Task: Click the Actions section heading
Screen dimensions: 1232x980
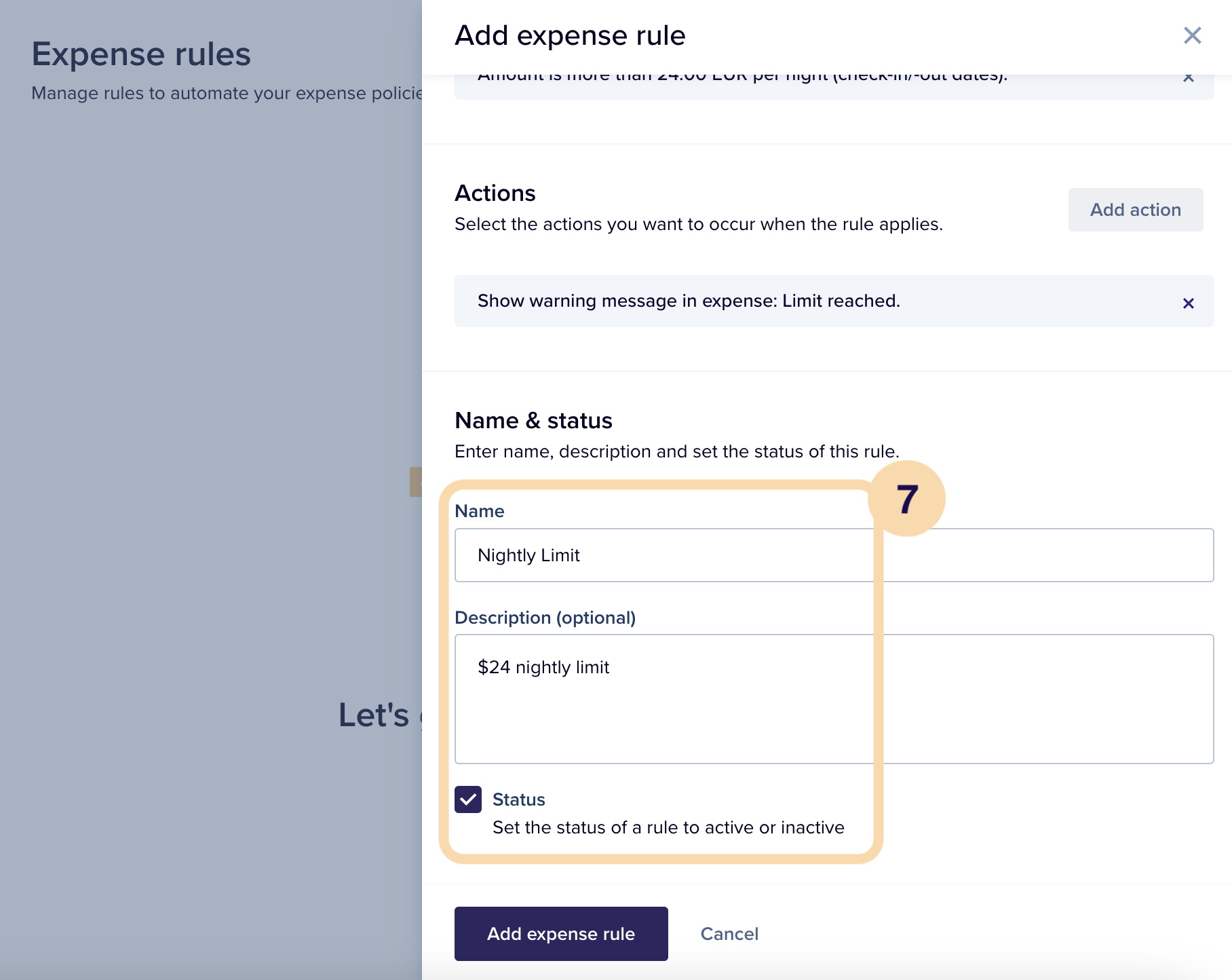Action: pos(495,193)
